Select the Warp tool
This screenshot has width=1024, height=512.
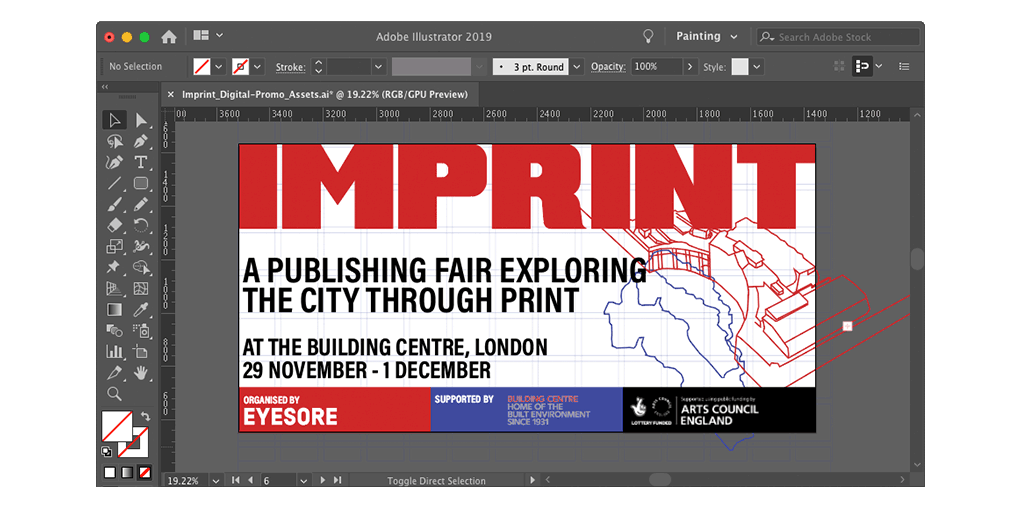pyautogui.click(x=141, y=246)
